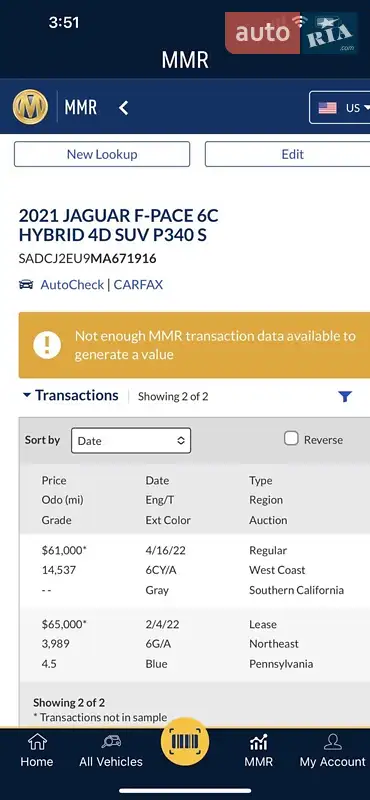370x800 pixels.
Task: Open the CARFAX report link
Action: point(138,285)
